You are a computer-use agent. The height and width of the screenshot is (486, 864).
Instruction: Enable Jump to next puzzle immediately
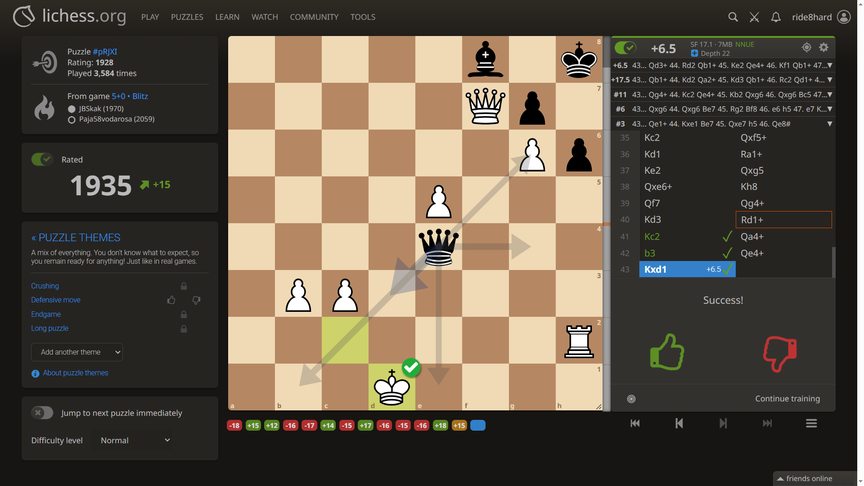tap(42, 413)
